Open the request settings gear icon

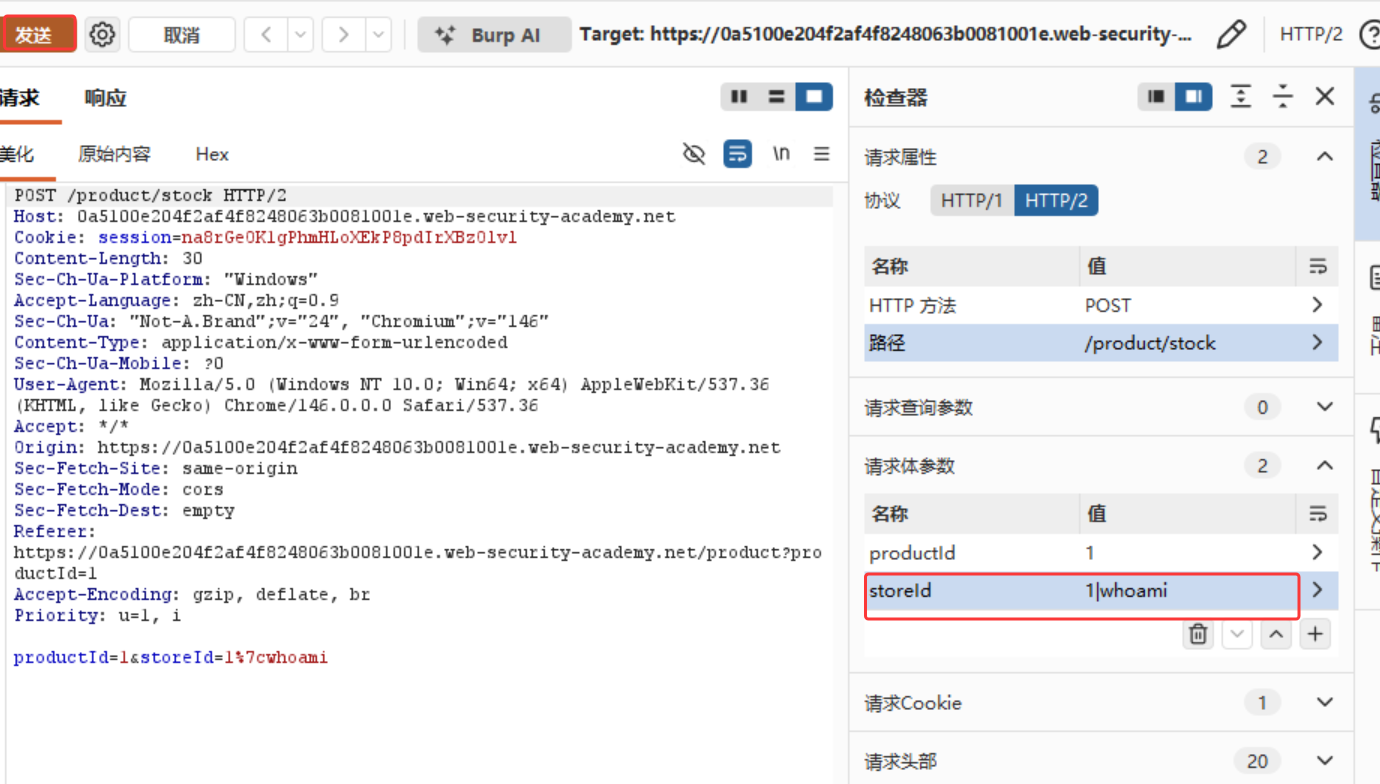(102, 35)
